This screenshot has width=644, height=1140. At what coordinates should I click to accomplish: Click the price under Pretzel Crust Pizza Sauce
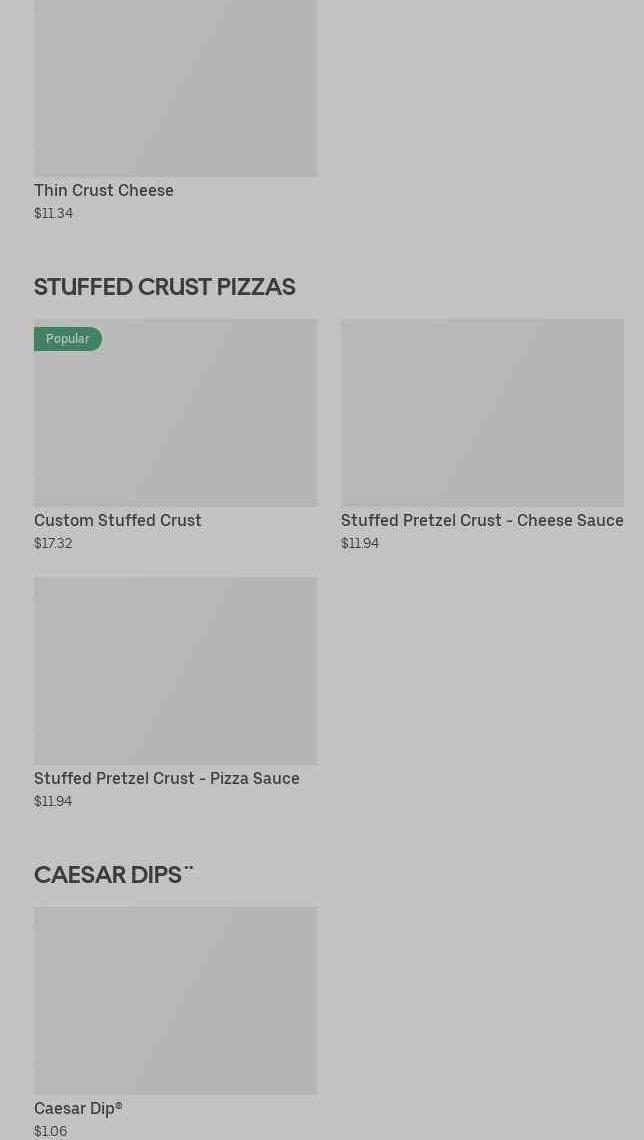(x=53, y=801)
